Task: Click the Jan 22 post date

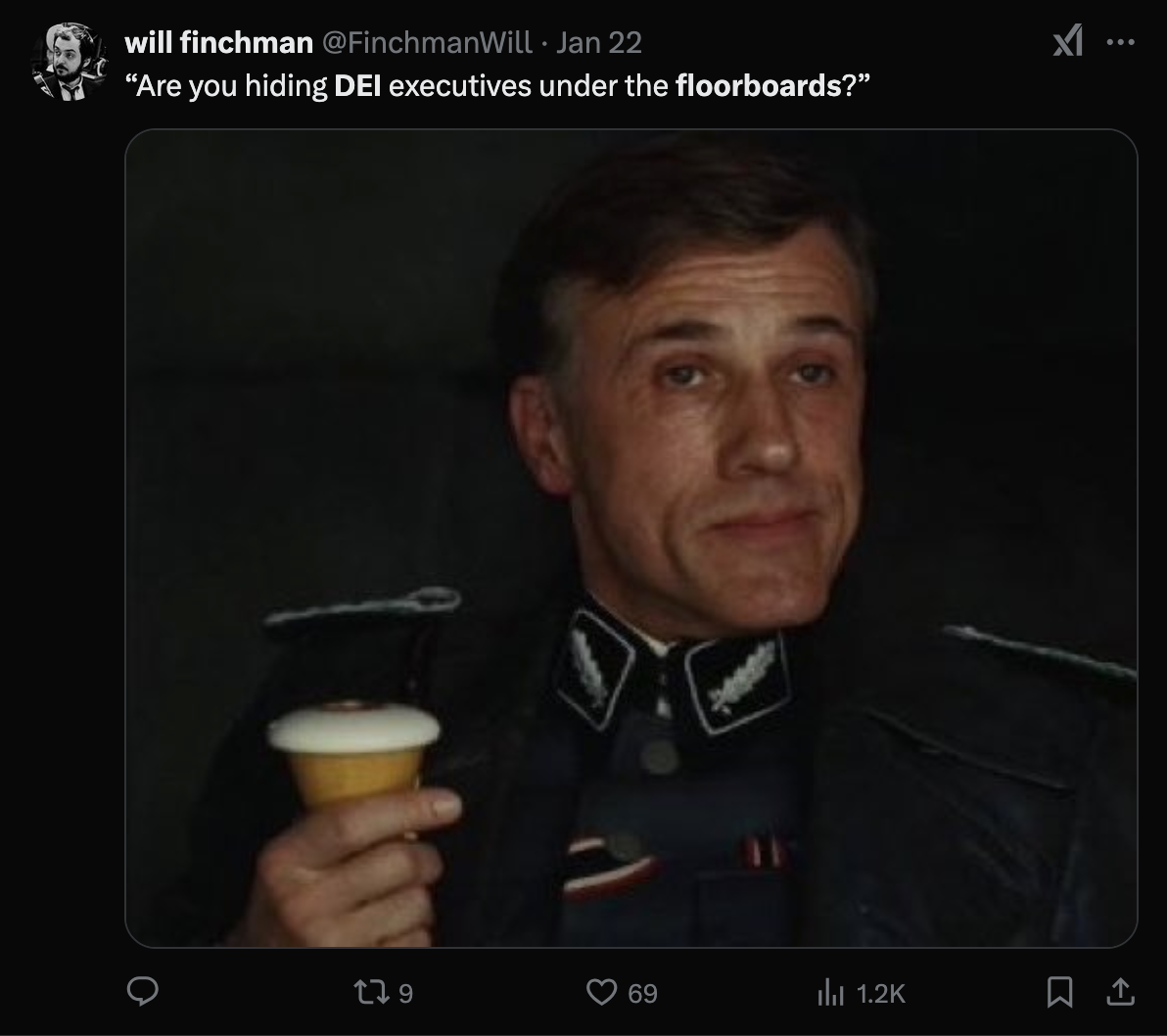Action: click(x=598, y=42)
